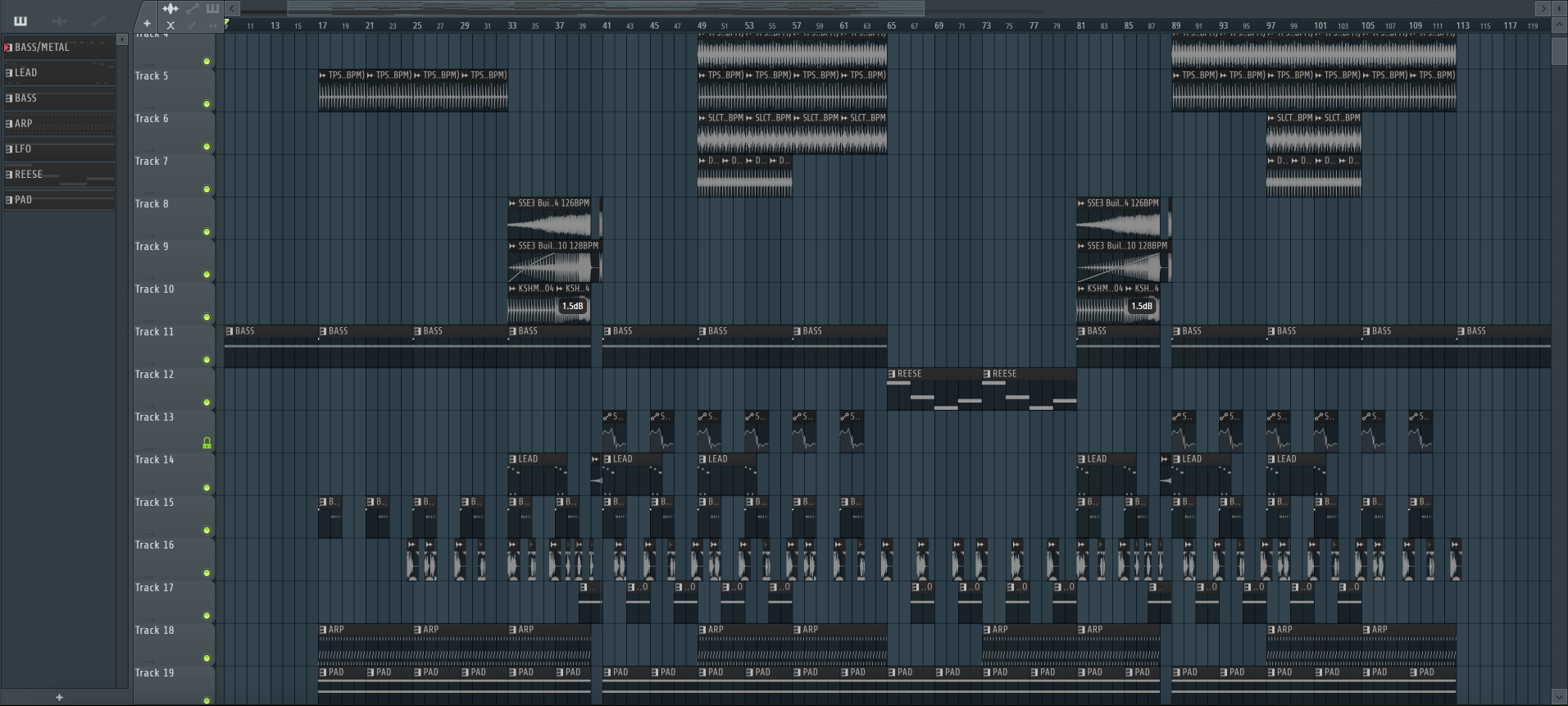Image resolution: width=1568 pixels, height=706 pixels.
Task: Open menu of first SSE3 Buil..10 128BPM clip
Action: pyautogui.click(x=512, y=246)
